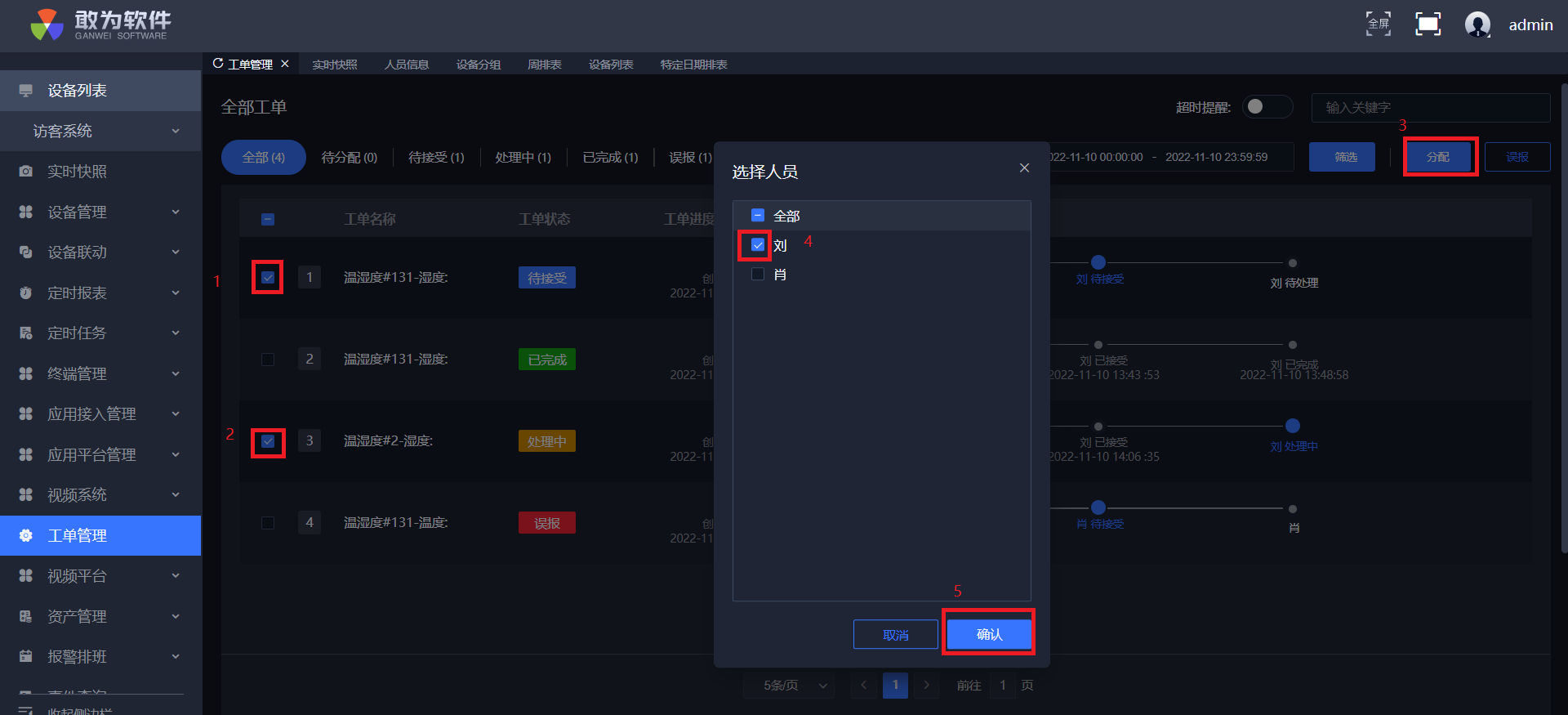Click the 筛选 filter button

tap(1342, 157)
